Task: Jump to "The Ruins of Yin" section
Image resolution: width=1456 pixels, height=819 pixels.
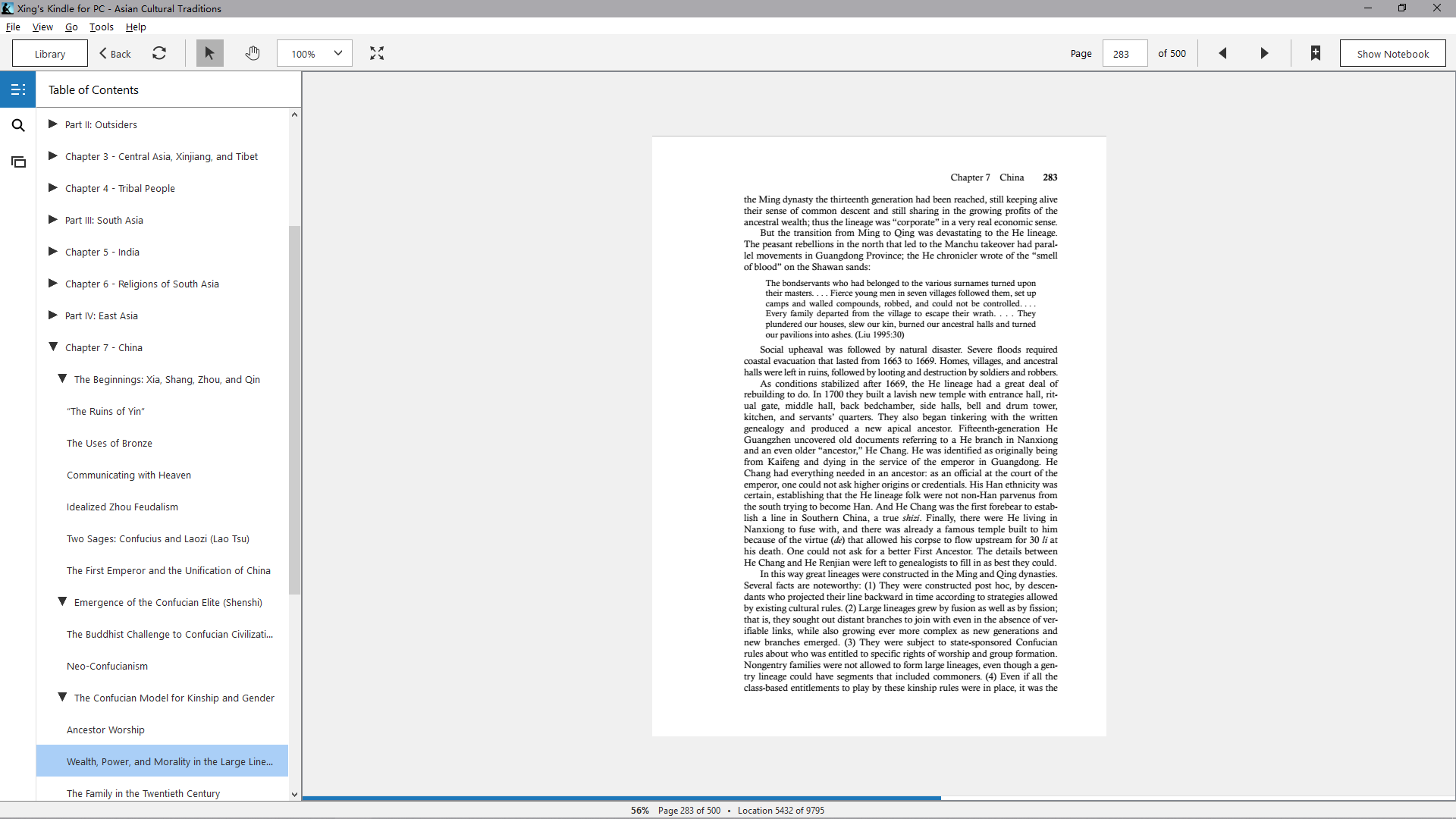Action: (x=105, y=411)
